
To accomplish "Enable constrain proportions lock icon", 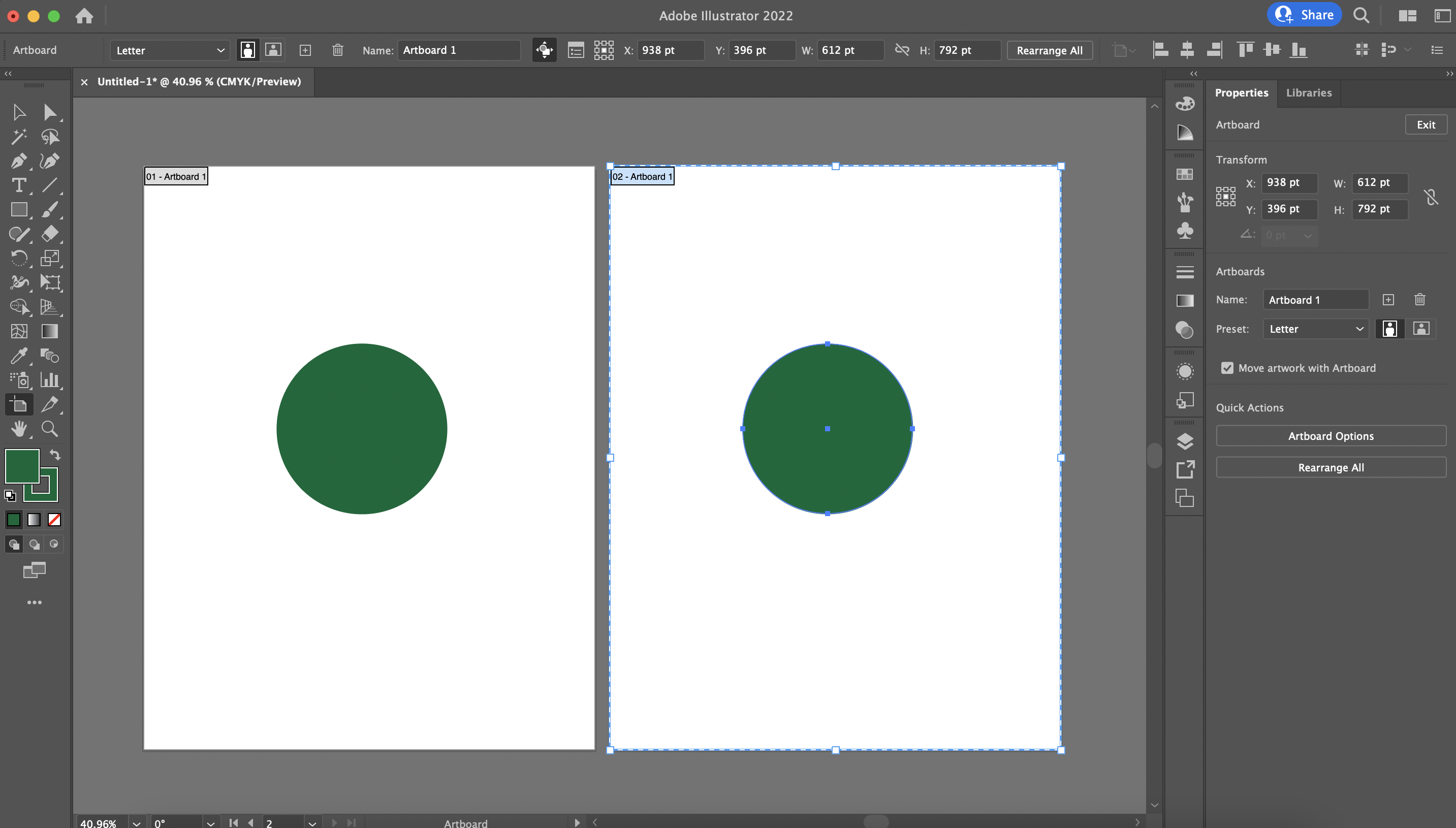I will click(x=1432, y=195).
